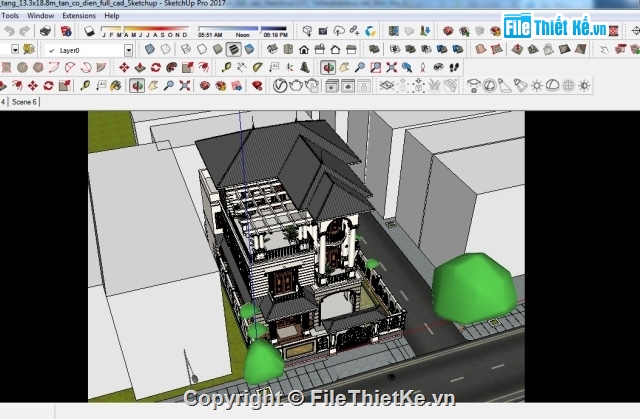Select Monochrome face style

click(x=249, y=49)
